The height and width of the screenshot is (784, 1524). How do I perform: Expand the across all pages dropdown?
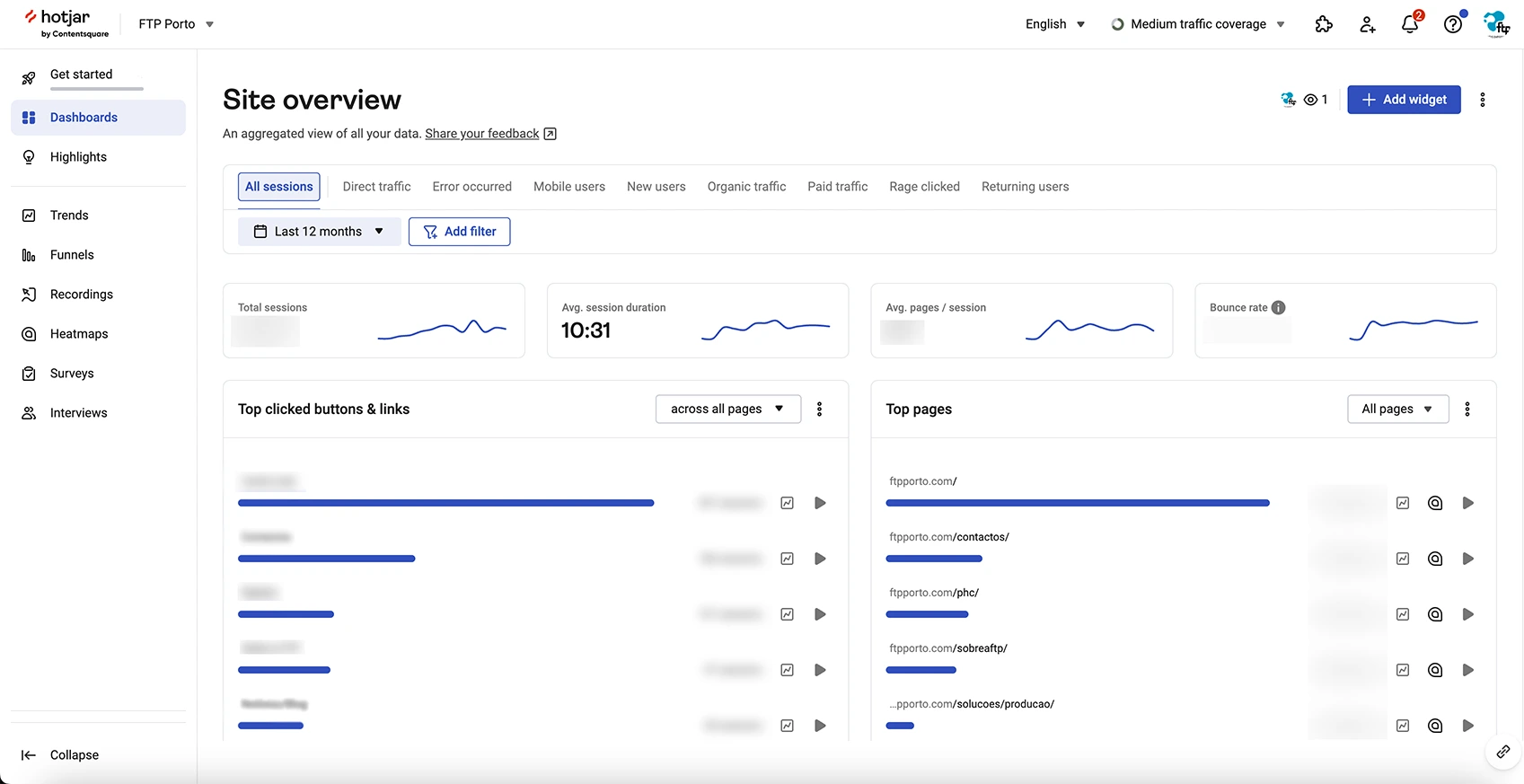[727, 409]
